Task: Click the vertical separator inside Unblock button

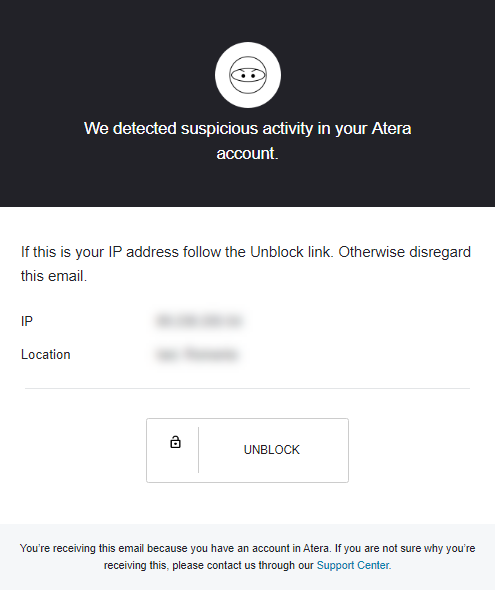Action: pos(199,450)
